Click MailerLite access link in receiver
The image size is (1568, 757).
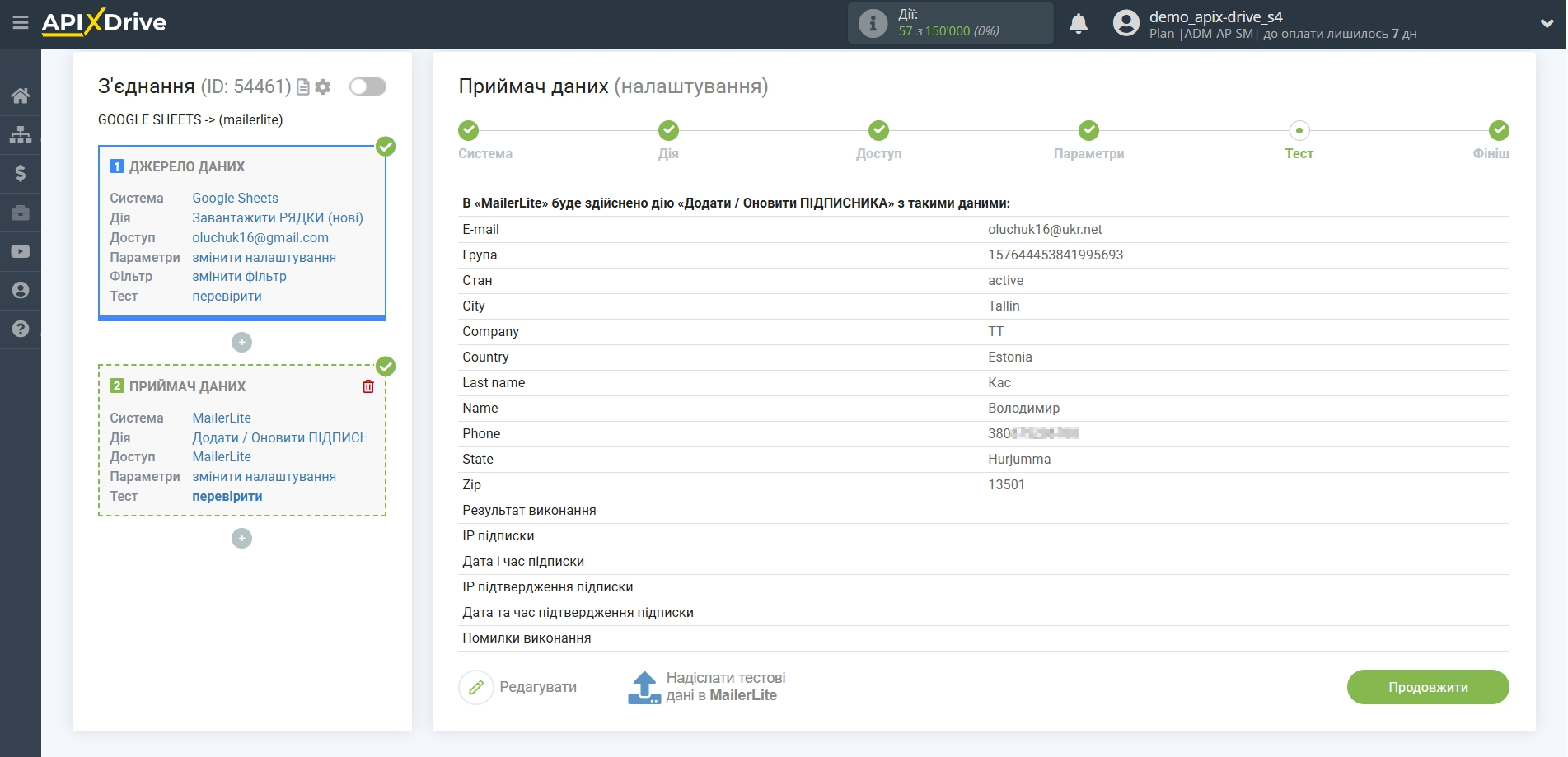coord(222,456)
